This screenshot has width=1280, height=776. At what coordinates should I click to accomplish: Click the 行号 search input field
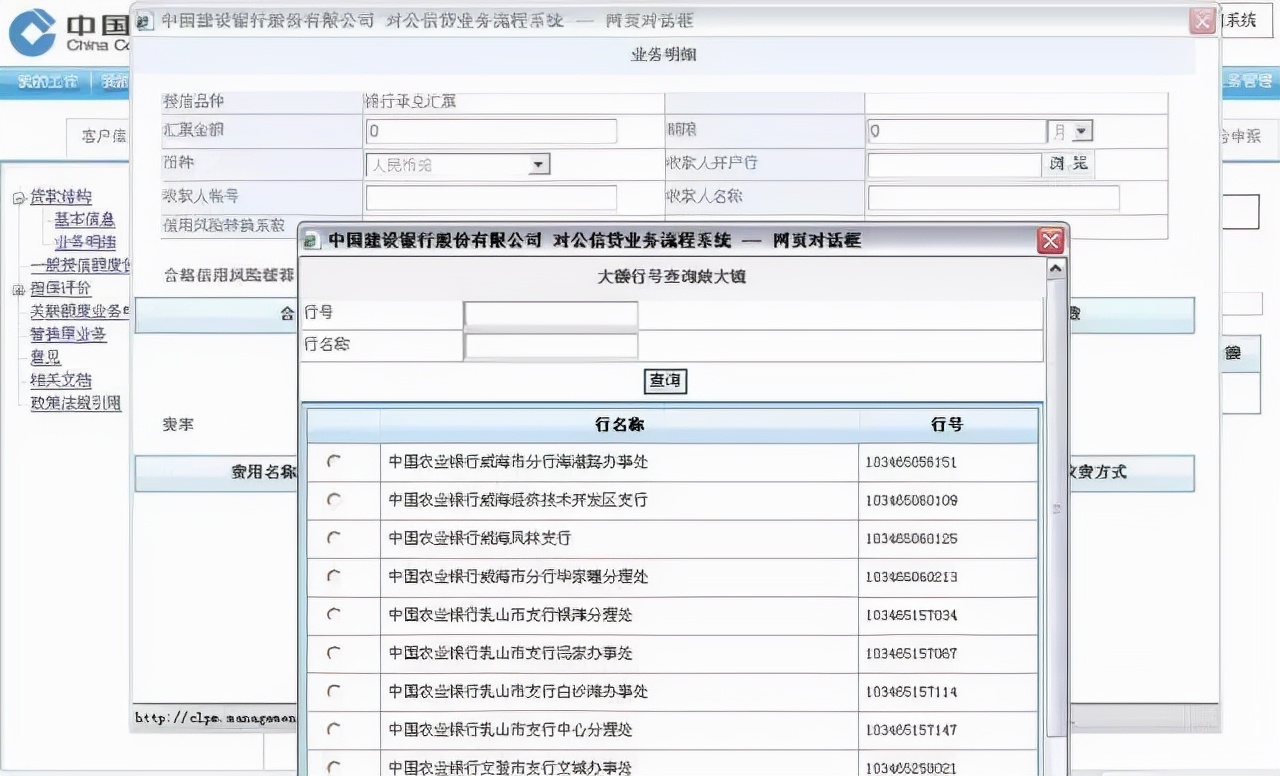point(551,314)
